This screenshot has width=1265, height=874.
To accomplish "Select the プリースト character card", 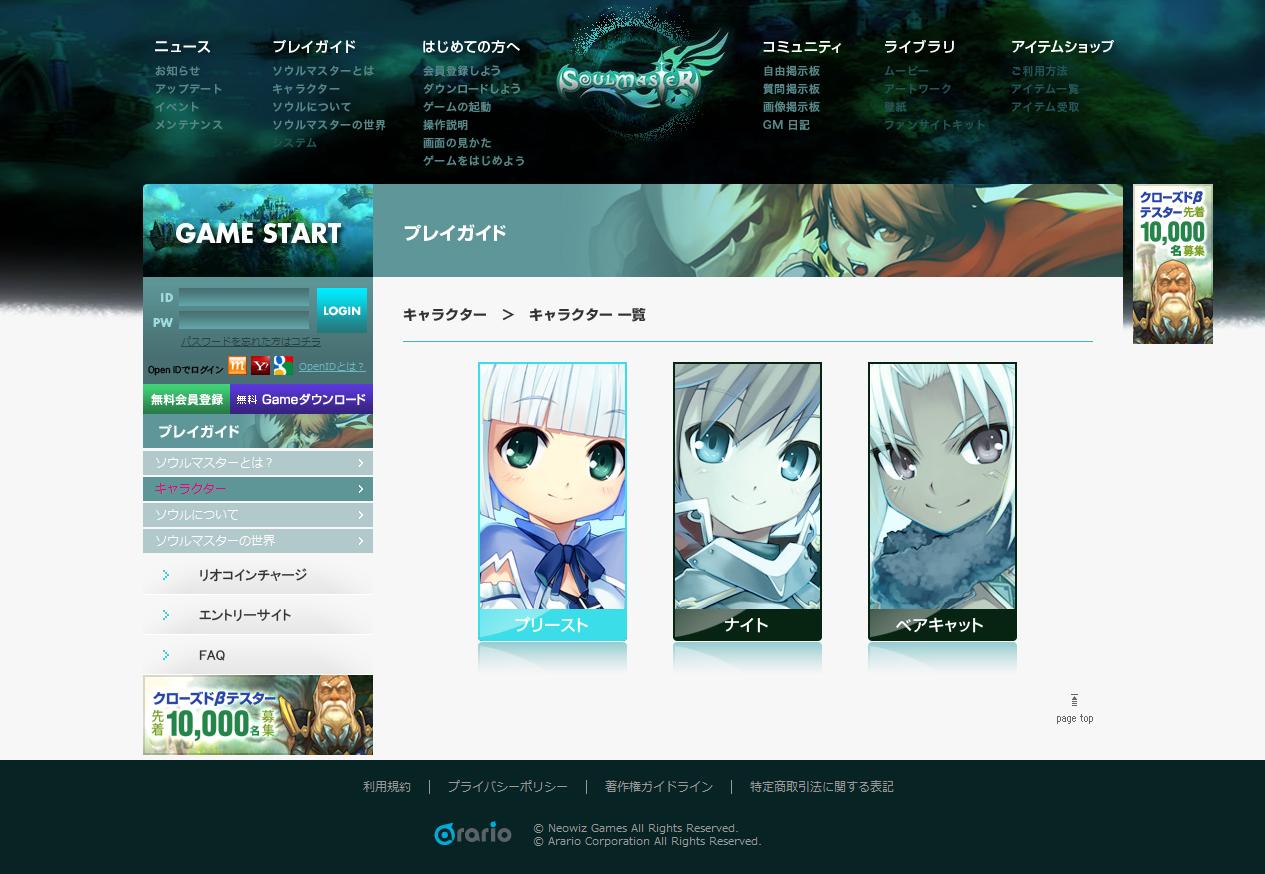I will [552, 501].
